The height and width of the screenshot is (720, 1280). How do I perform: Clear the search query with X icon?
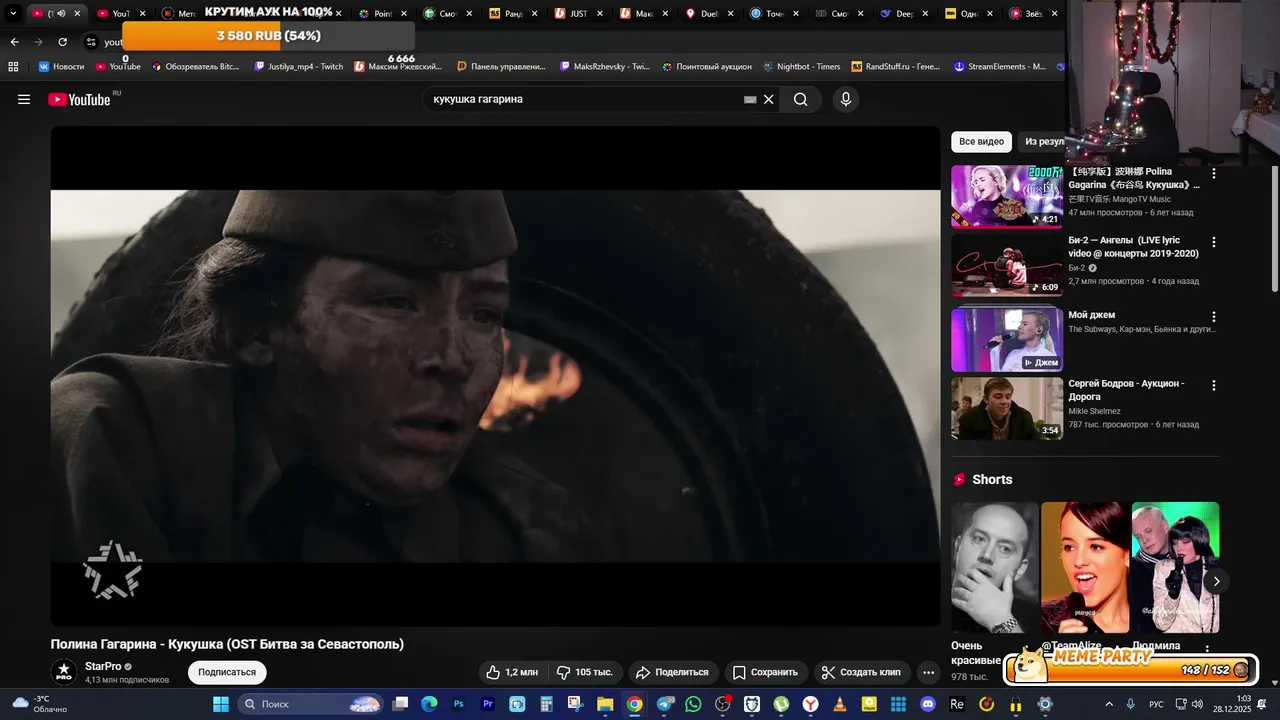tap(769, 99)
